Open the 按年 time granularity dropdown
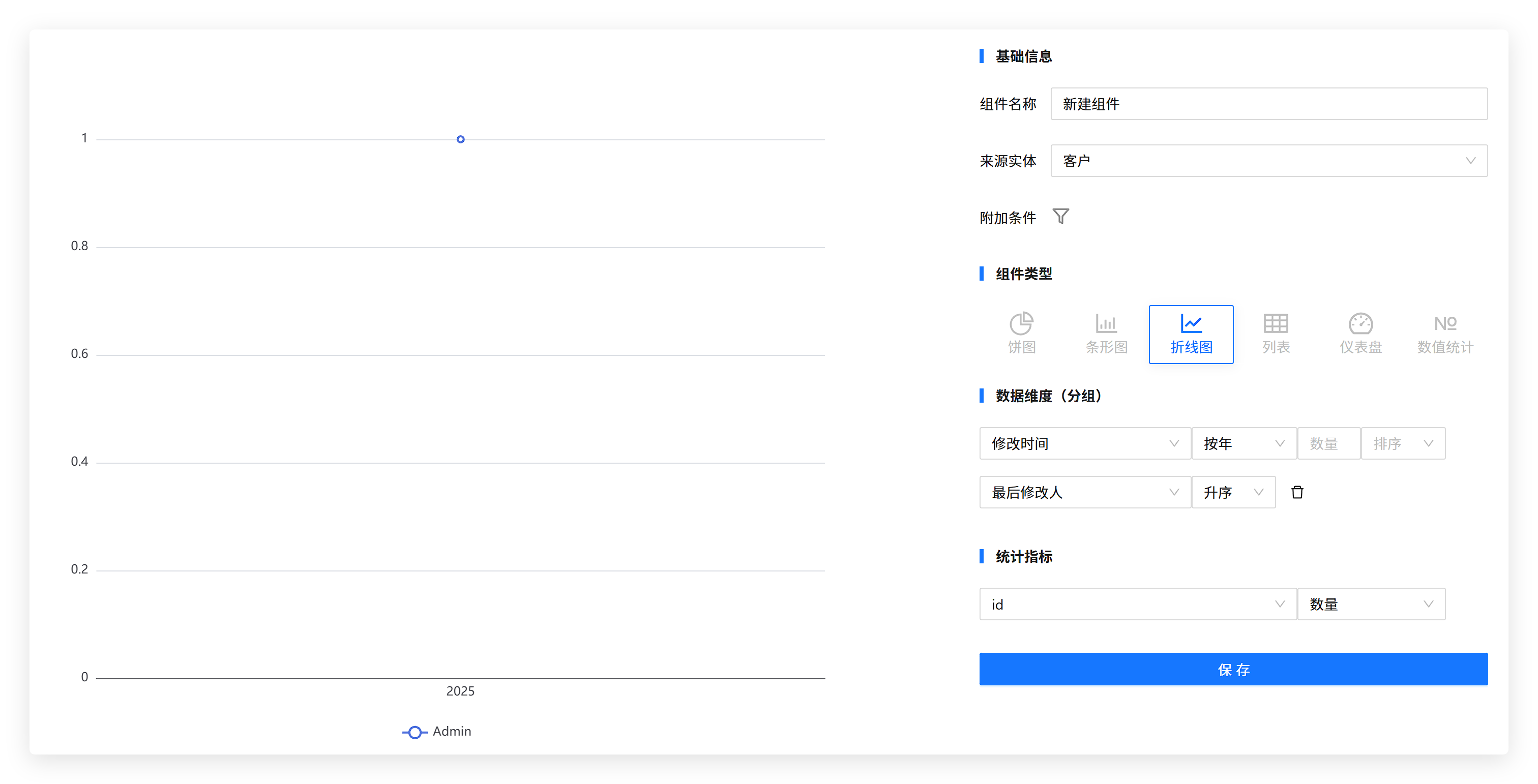This screenshot has width=1538, height=784. tap(1243, 443)
